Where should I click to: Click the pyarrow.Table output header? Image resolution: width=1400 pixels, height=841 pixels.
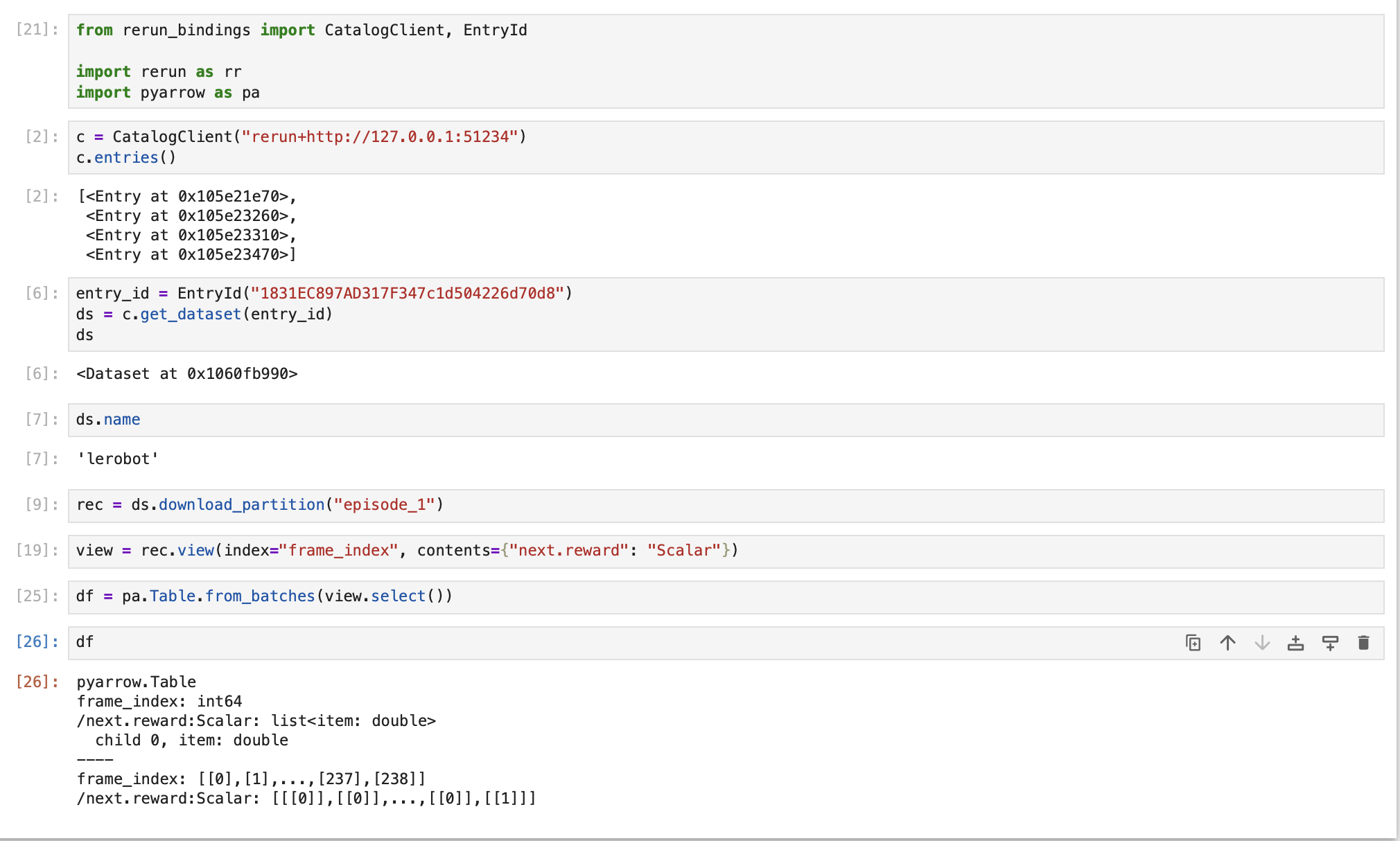pos(137,682)
